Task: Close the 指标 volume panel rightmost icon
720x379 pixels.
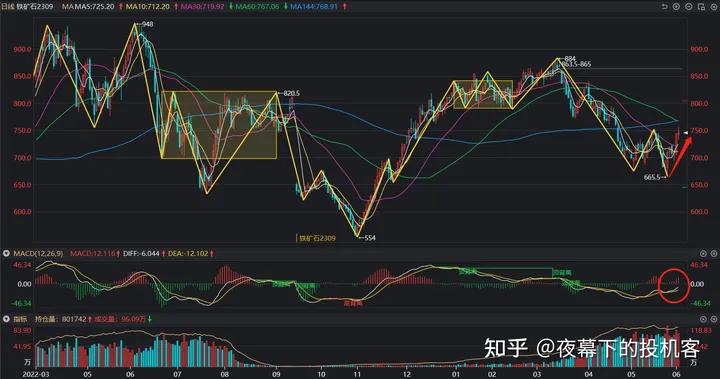Action: [714, 319]
